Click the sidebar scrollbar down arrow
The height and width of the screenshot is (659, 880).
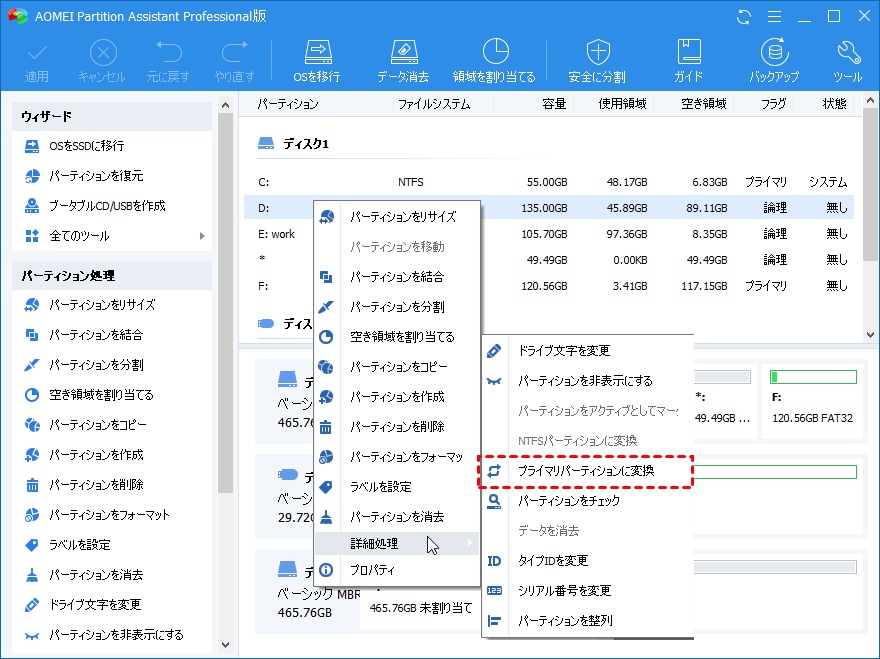225,645
